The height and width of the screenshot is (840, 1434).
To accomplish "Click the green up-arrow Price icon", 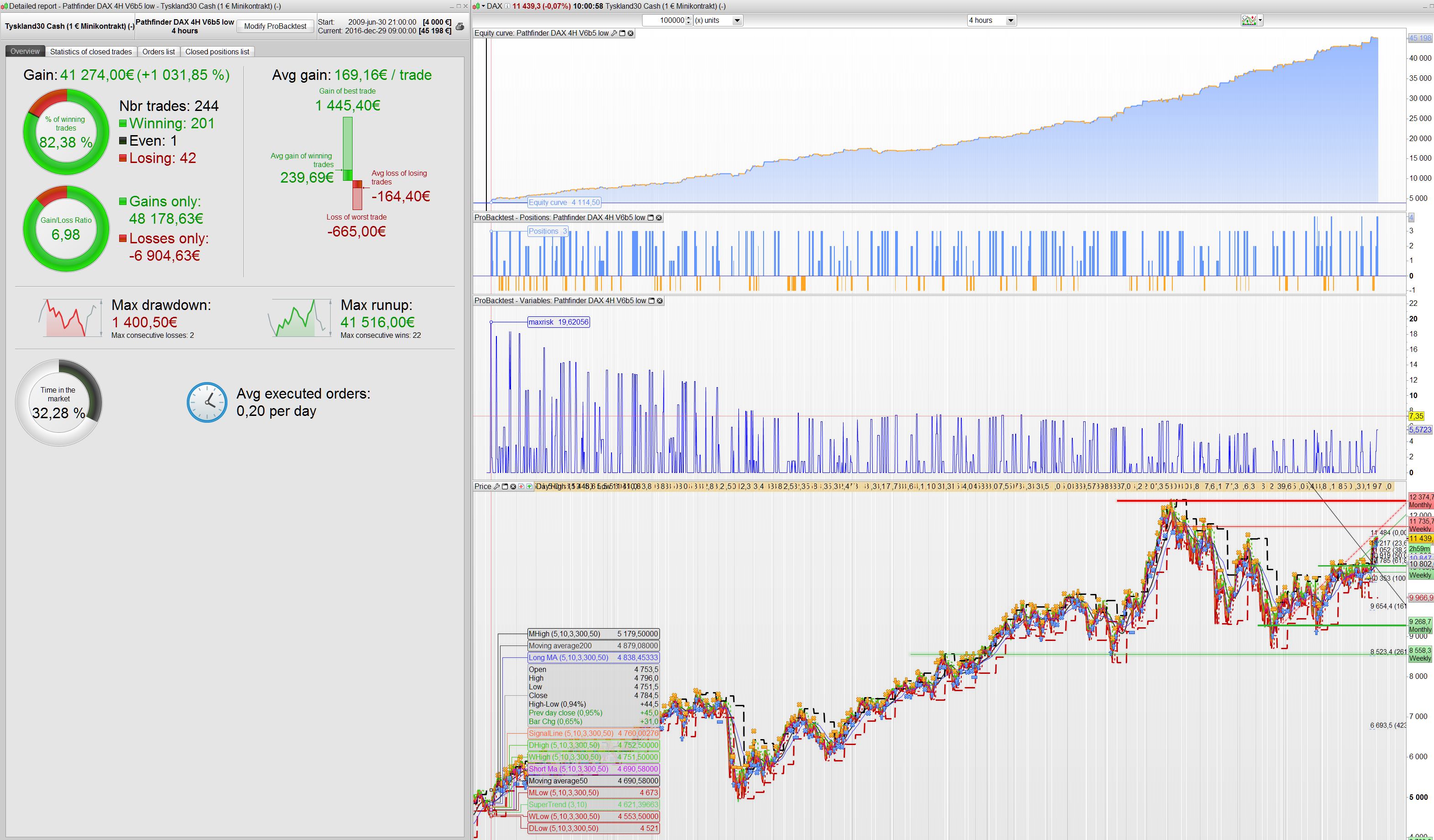I will pos(530,486).
